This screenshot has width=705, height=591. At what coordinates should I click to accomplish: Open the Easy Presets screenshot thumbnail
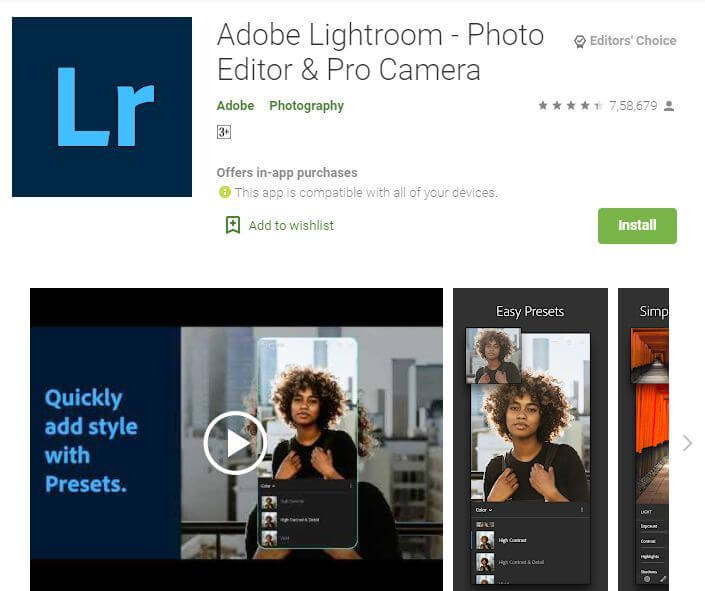pos(531,439)
